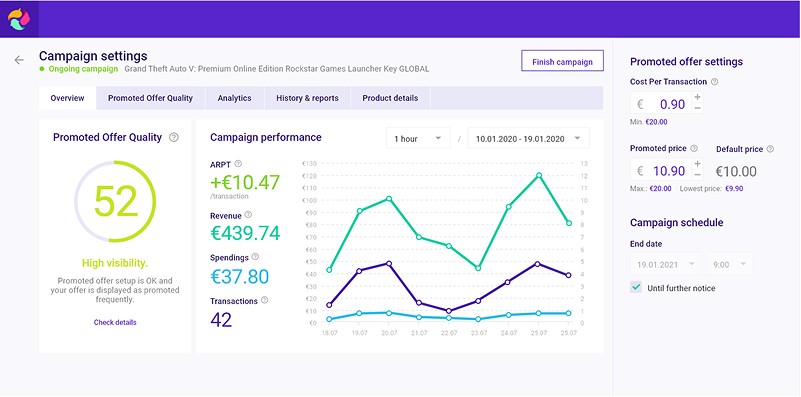
Task: Open the History & reports tab
Action: pos(308,98)
